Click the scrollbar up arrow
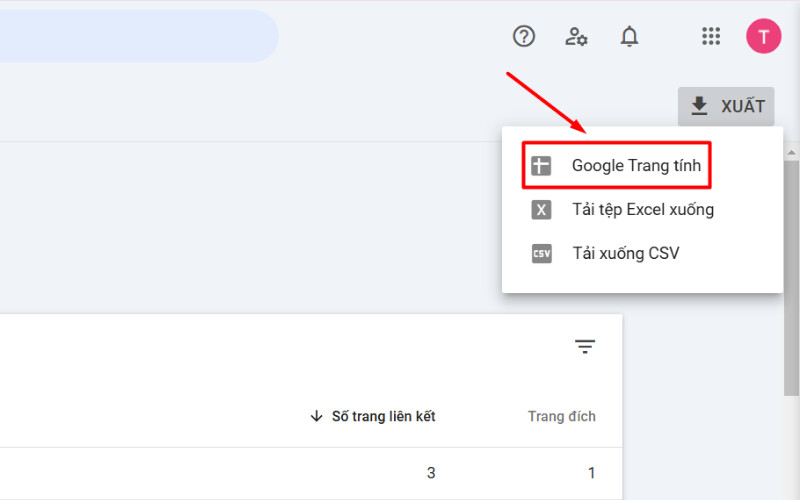Image resolution: width=800 pixels, height=500 pixels. pos(791,153)
